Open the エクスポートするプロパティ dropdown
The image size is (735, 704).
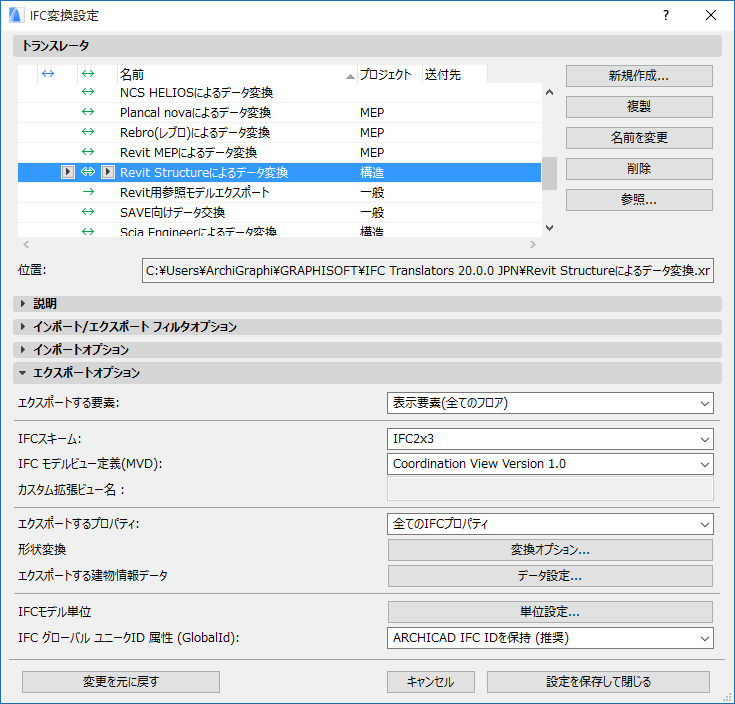(550, 524)
